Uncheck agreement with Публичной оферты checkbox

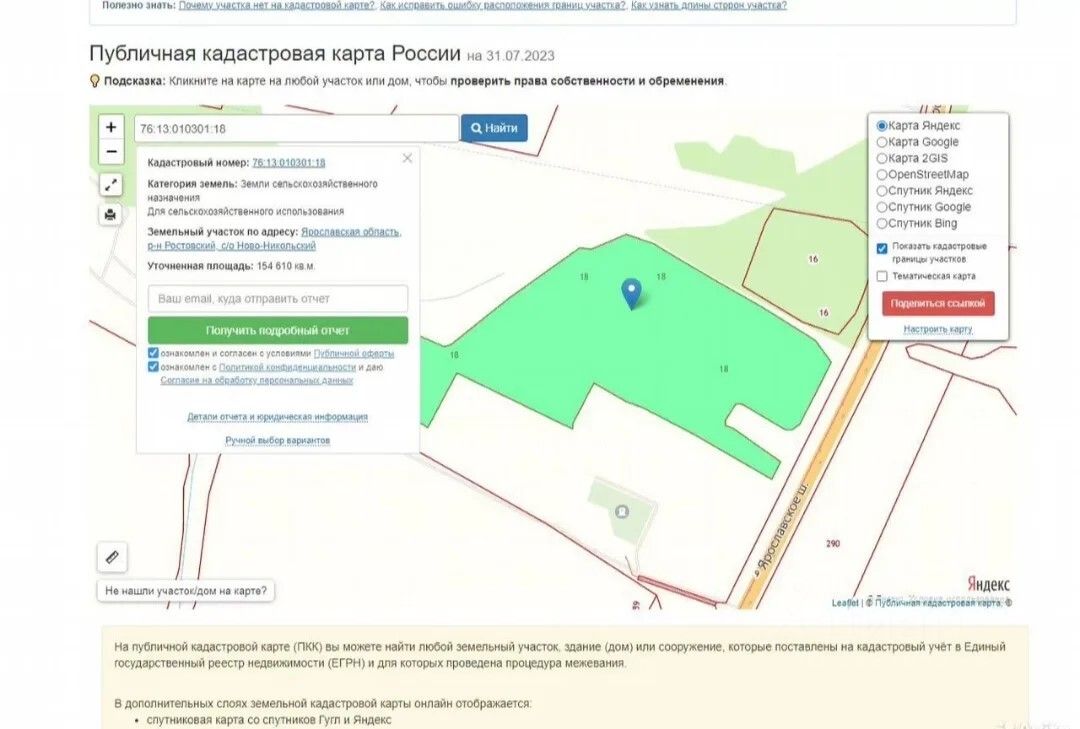pos(153,353)
